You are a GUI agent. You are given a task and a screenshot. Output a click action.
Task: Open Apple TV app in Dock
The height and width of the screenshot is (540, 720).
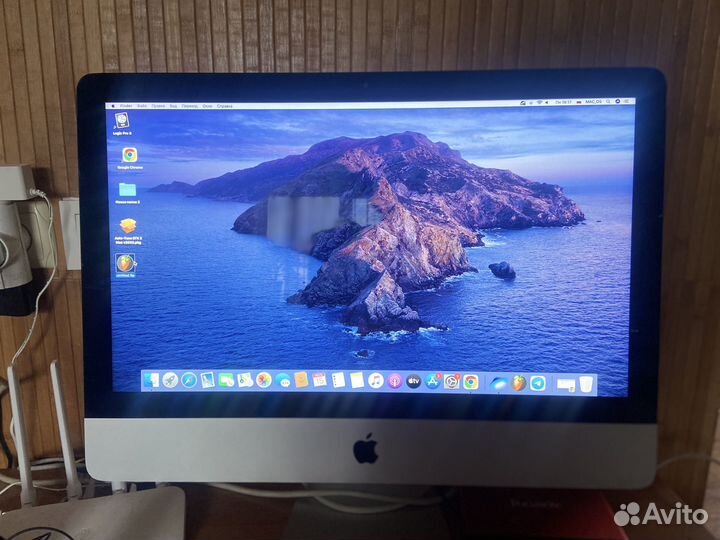[x=414, y=382]
